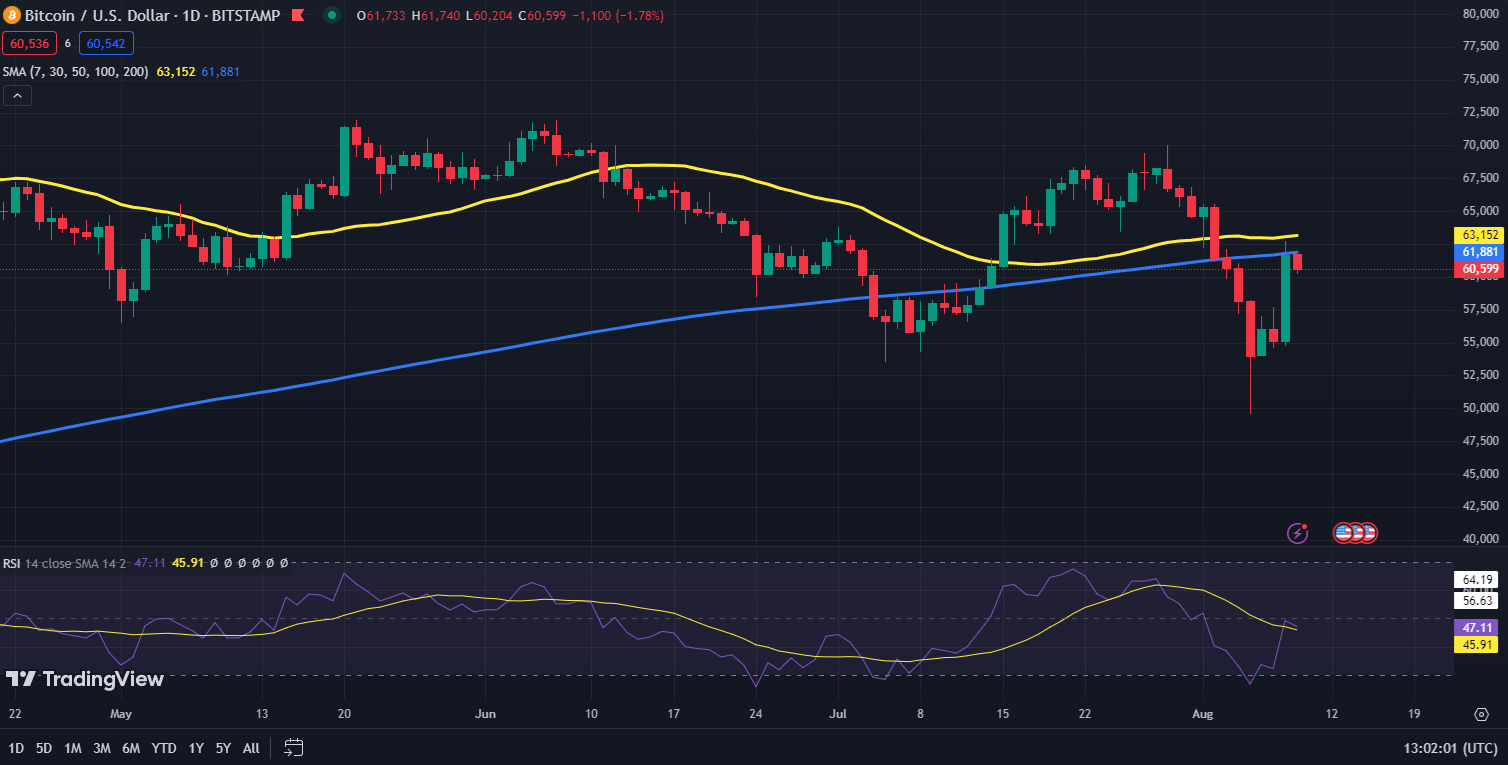Click the All range button
1508x765 pixels.
[251, 747]
